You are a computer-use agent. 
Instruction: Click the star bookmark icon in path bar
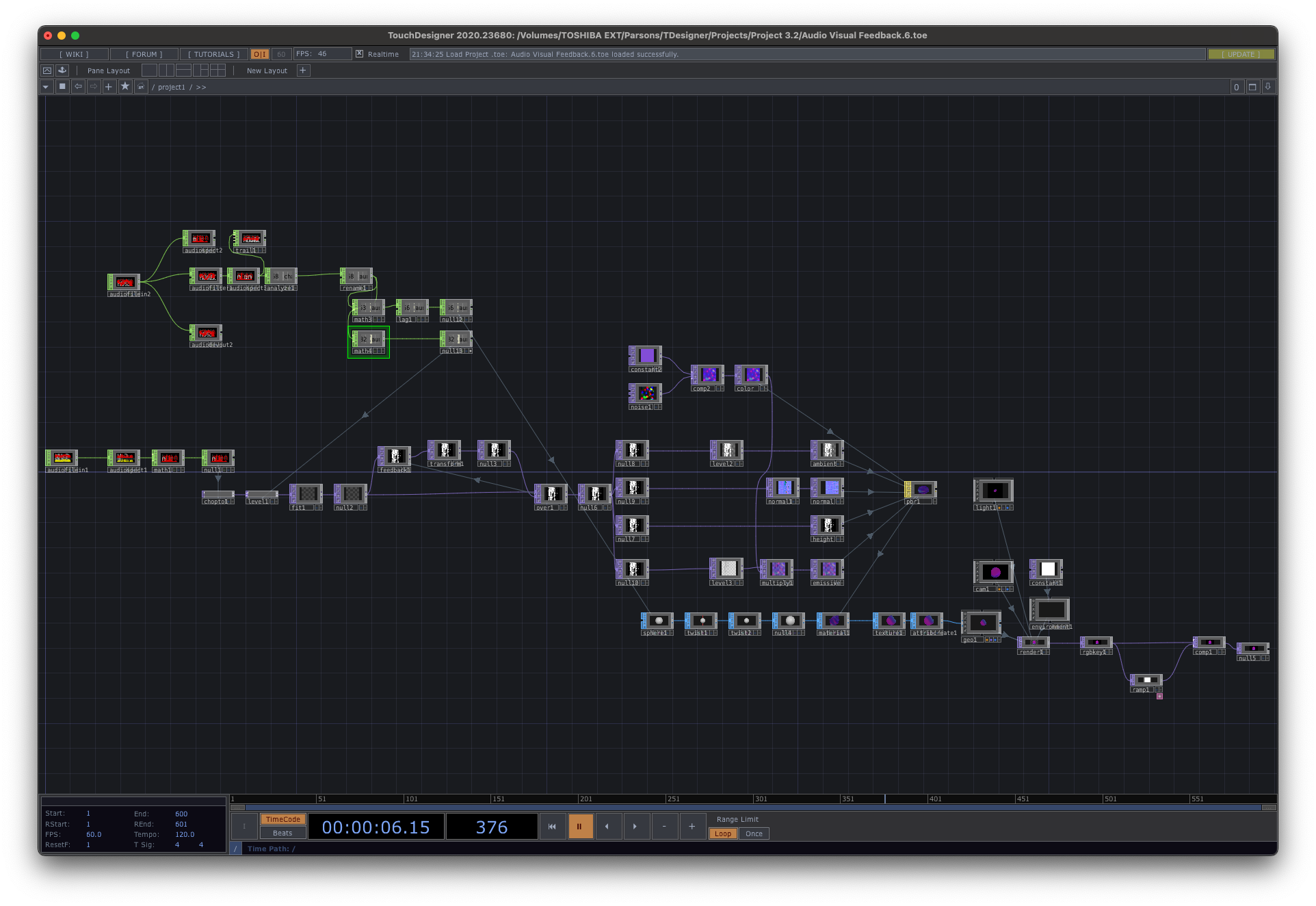coord(126,87)
